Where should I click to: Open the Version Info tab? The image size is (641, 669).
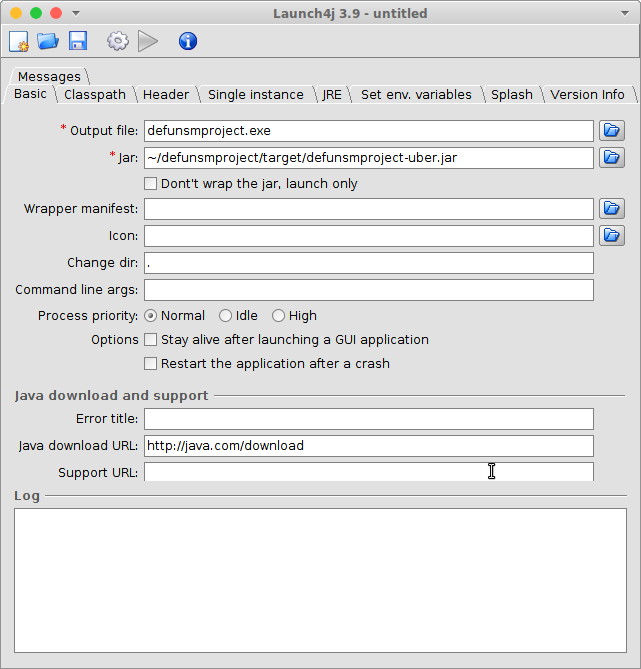pos(587,94)
